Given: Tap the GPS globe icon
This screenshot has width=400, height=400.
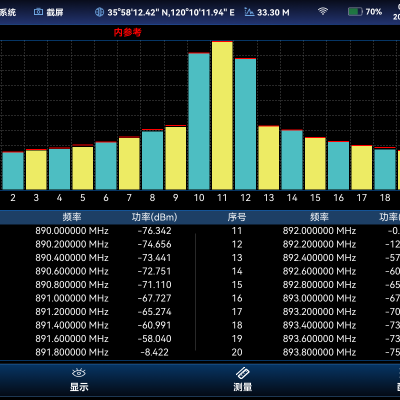Looking at the screenshot, I should [99, 12].
